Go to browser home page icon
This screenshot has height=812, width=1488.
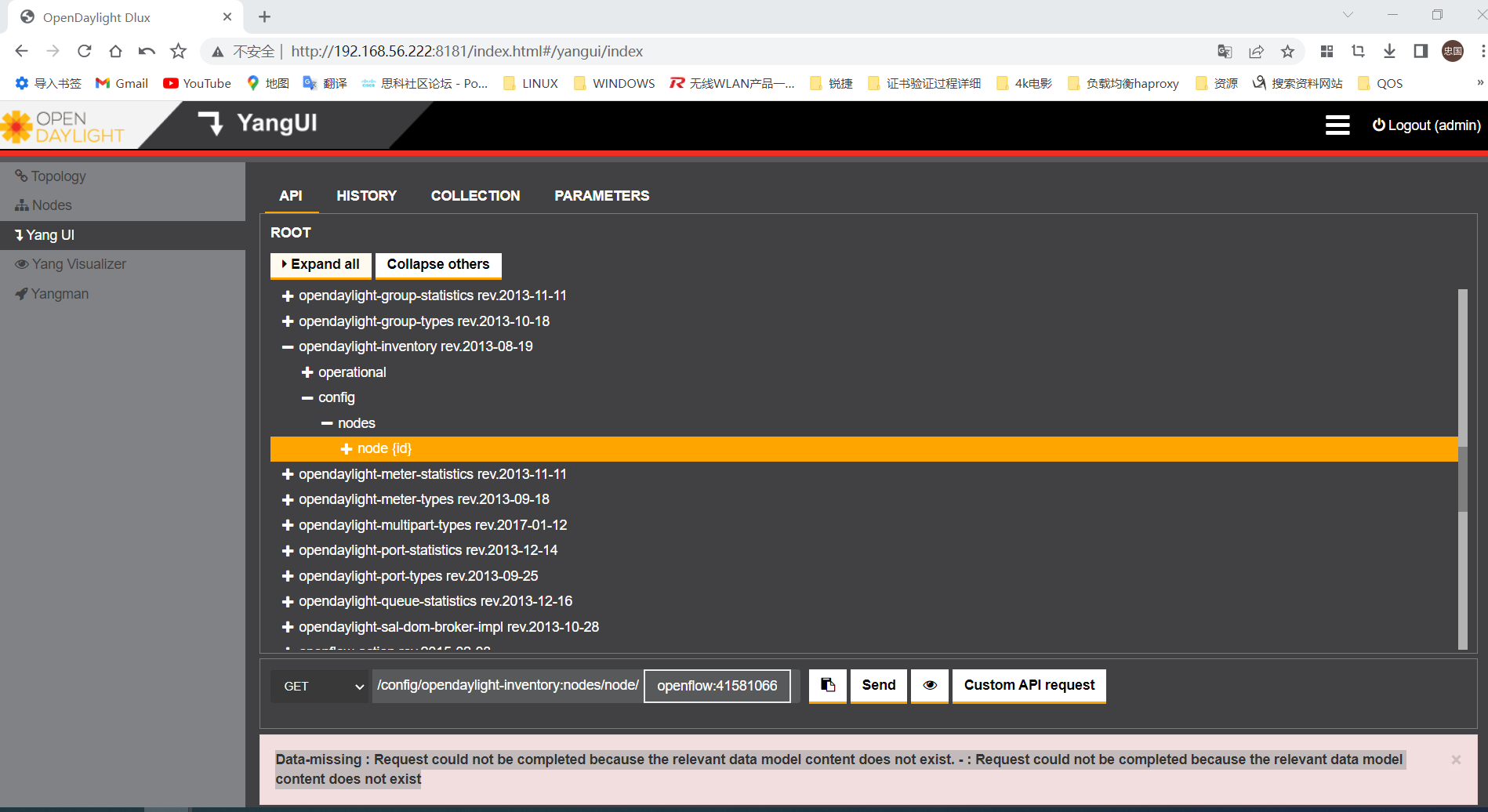tap(115, 51)
